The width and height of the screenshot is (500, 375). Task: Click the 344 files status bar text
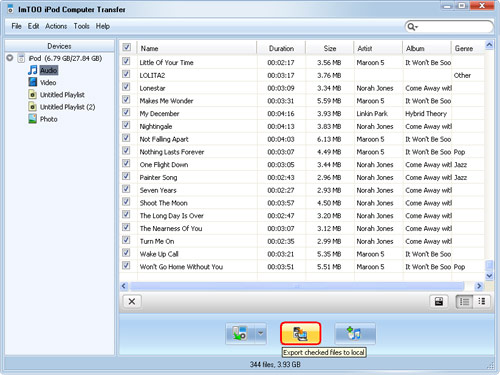pos(275,364)
